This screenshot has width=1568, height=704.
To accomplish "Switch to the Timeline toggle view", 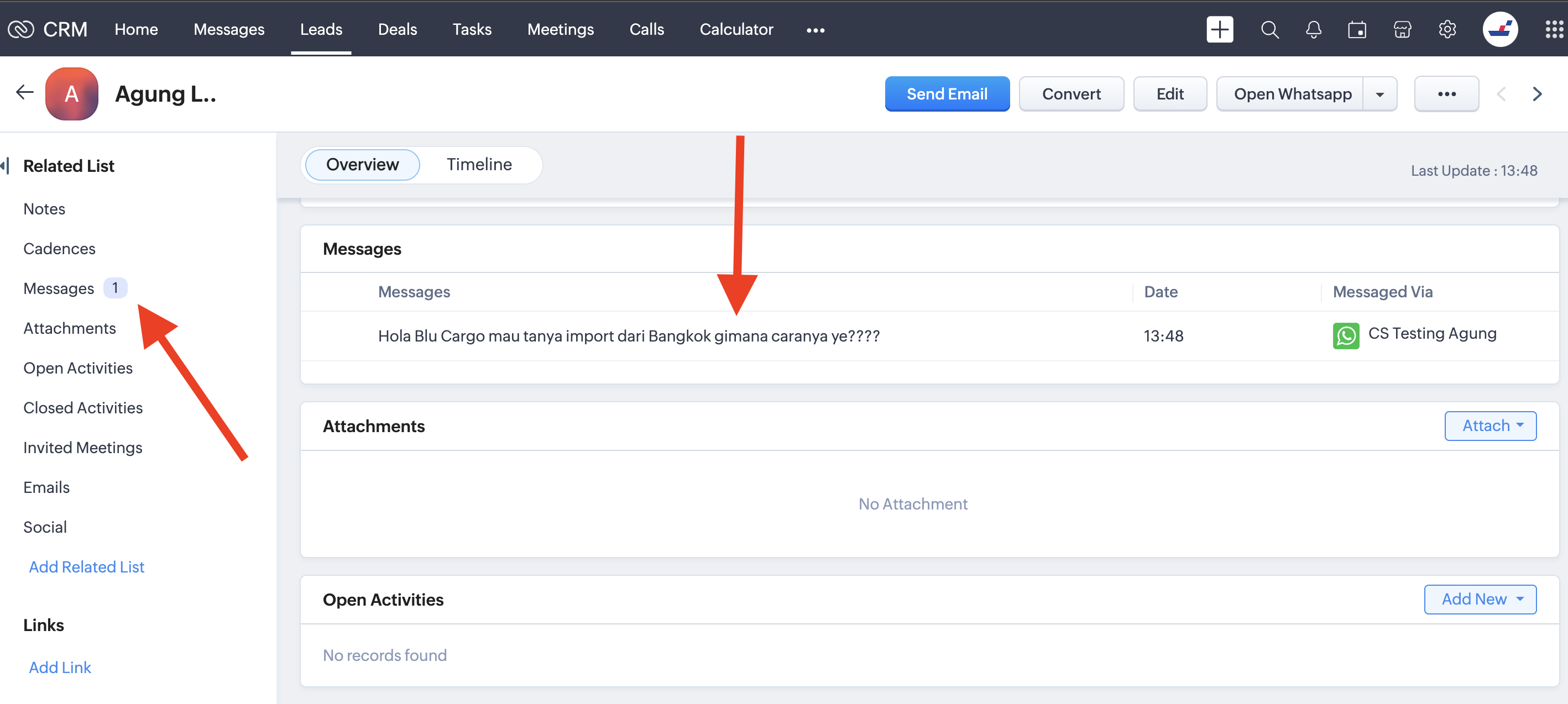I will click(479, 164).
